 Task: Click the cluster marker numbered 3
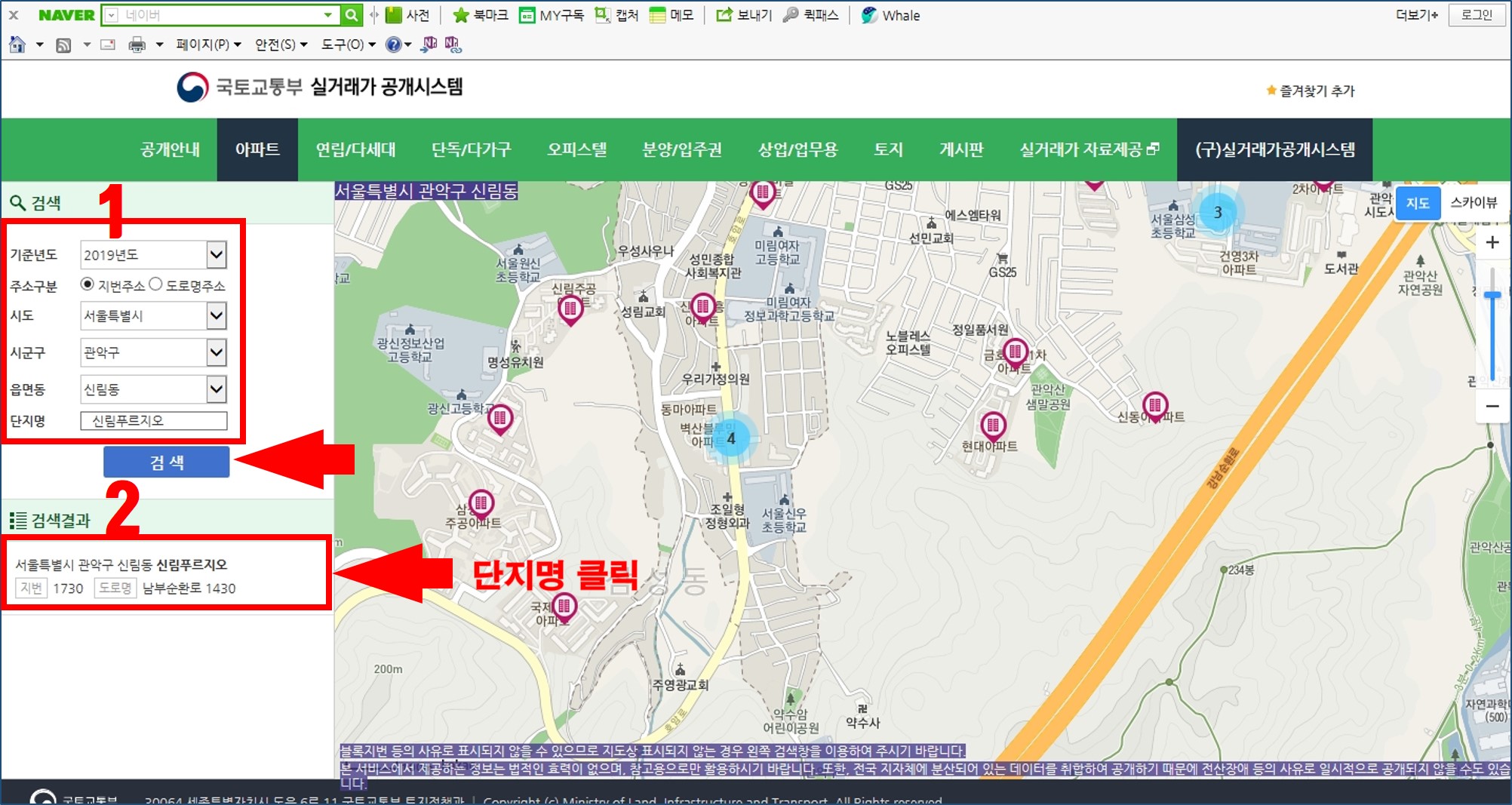(1218, 213)
